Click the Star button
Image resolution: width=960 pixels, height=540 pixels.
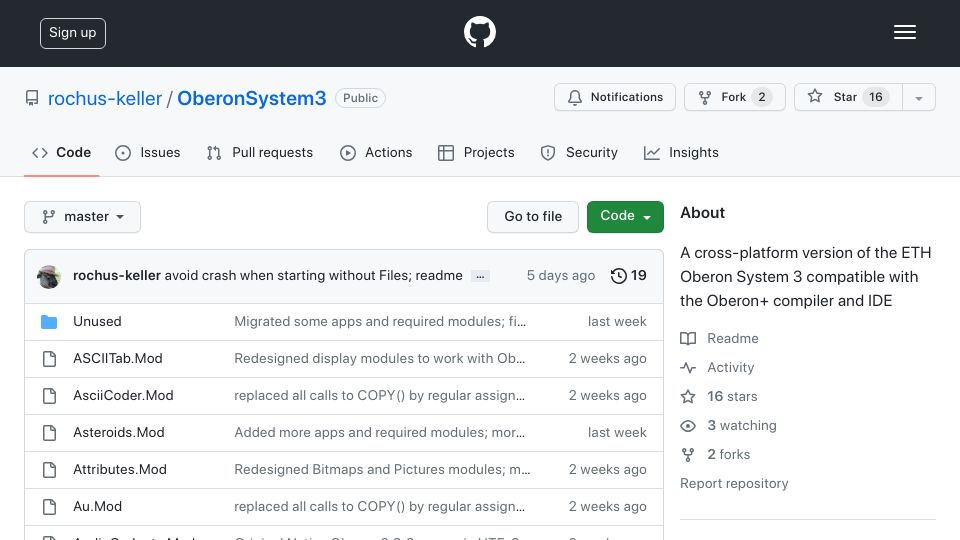[848, 97]
